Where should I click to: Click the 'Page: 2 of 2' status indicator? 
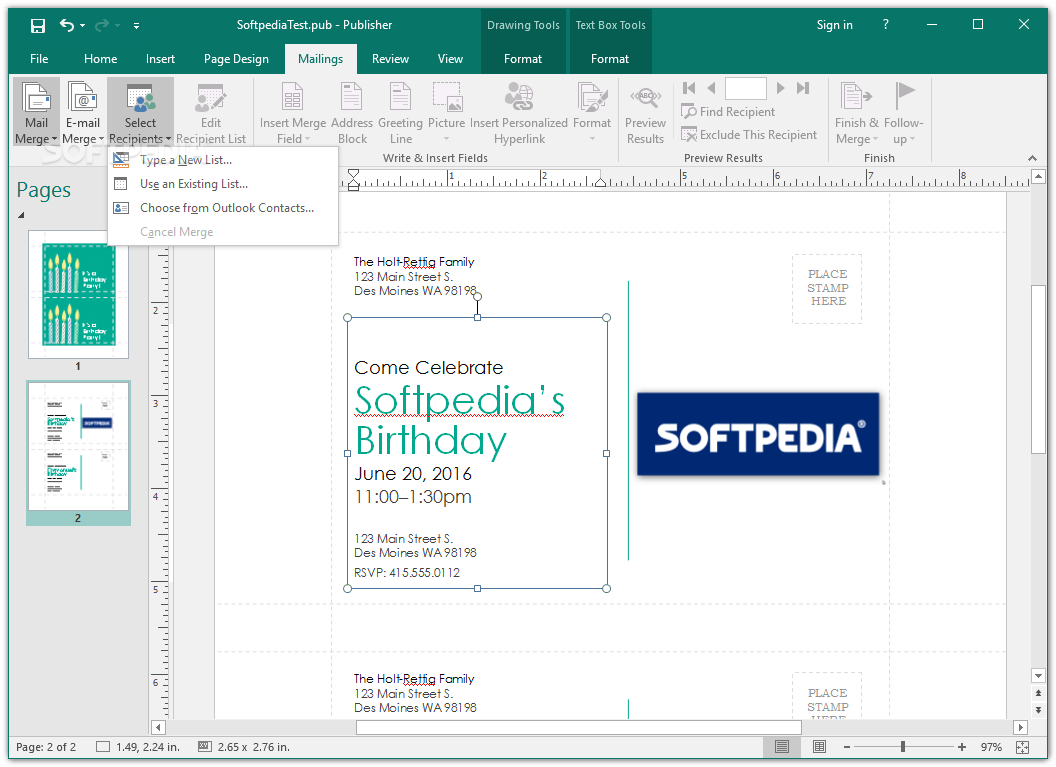coord(46,747)
